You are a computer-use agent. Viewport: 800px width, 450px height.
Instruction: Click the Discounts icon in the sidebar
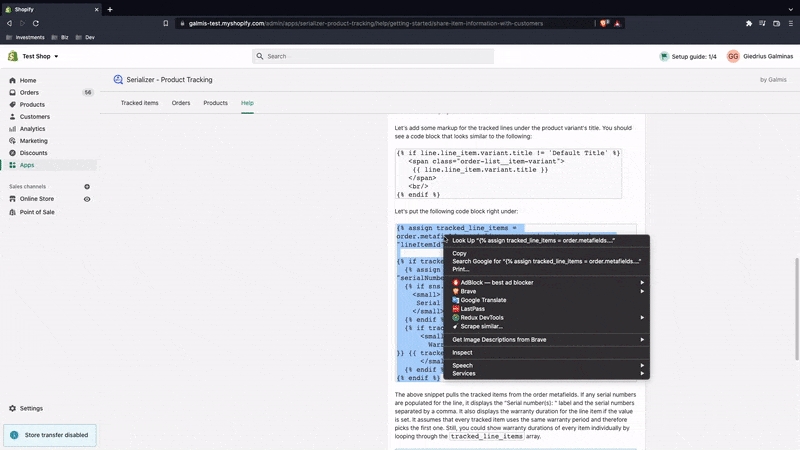pos(13,153)
